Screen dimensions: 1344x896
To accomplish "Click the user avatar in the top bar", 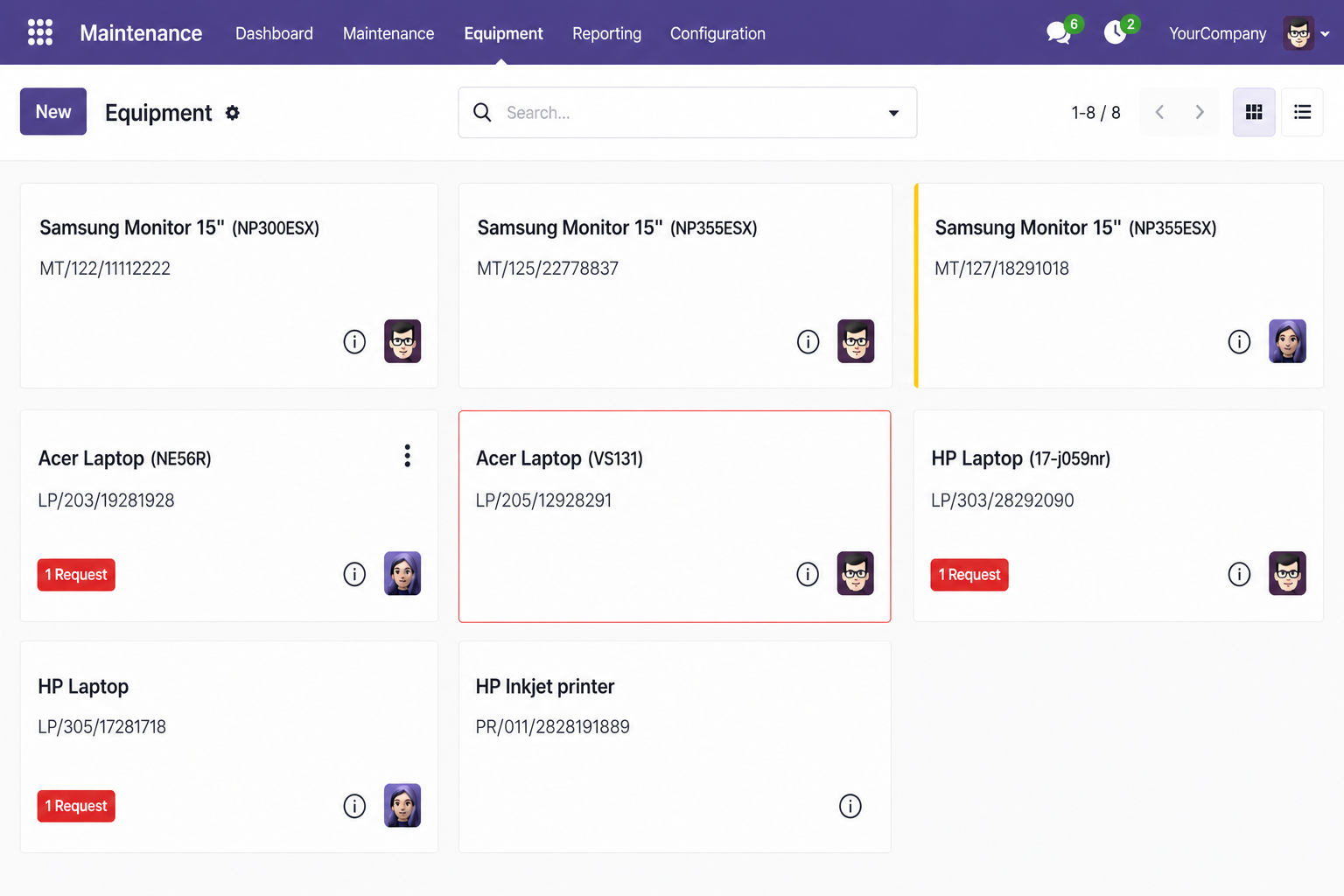I will (x=1298, y=33).
